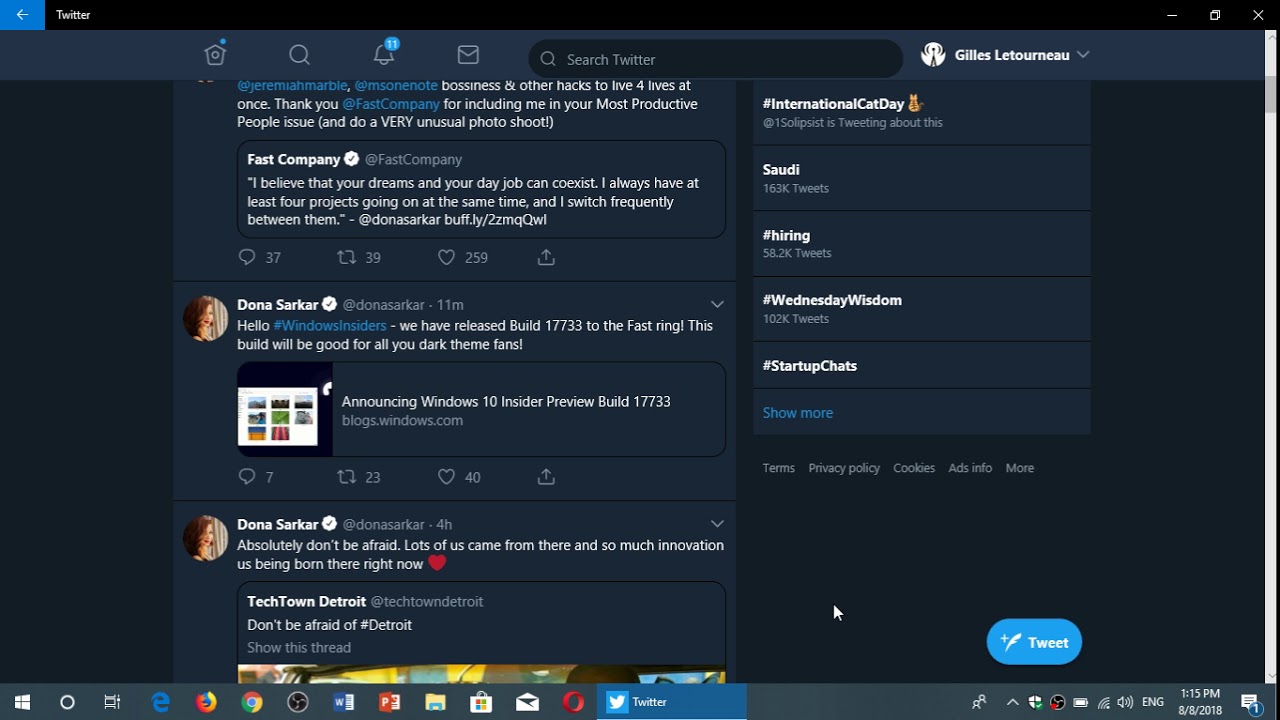Image resolution: width=1280 pixels, height=720 pixels.
Task: Click Show more under trends
Action: pyautogui.click(x=797, y=412)
